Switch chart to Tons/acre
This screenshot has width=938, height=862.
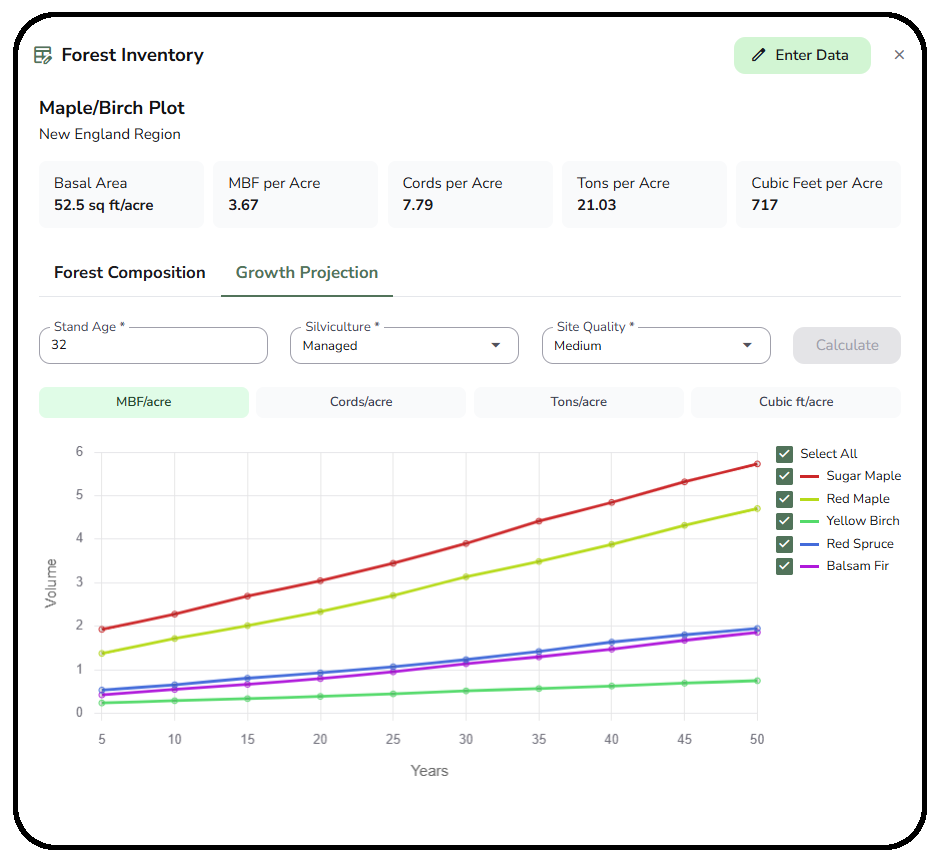(579, 402)
